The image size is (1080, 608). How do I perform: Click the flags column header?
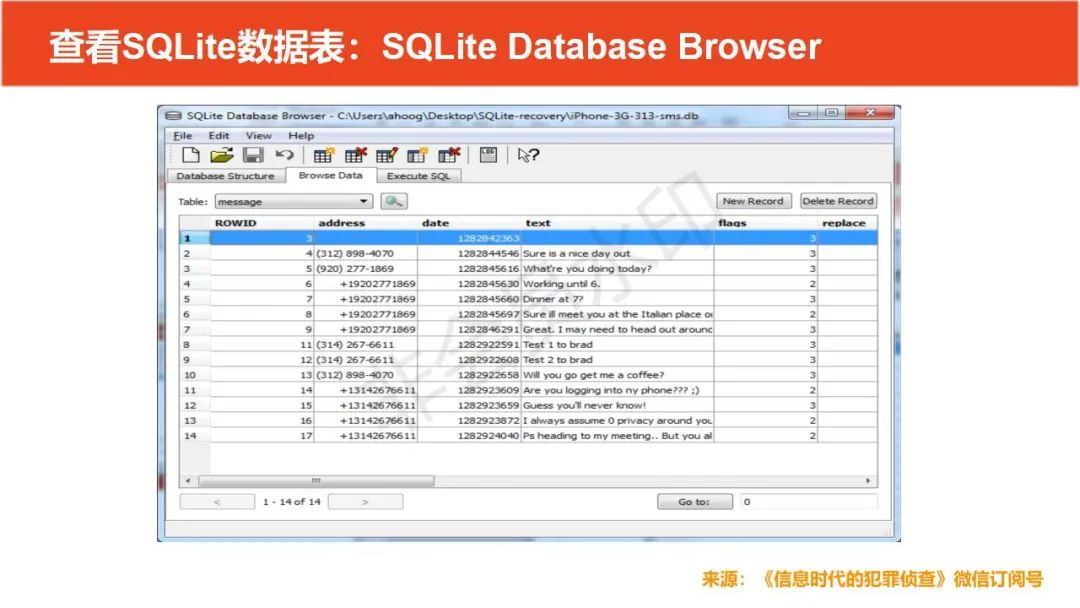coord(766,223)
